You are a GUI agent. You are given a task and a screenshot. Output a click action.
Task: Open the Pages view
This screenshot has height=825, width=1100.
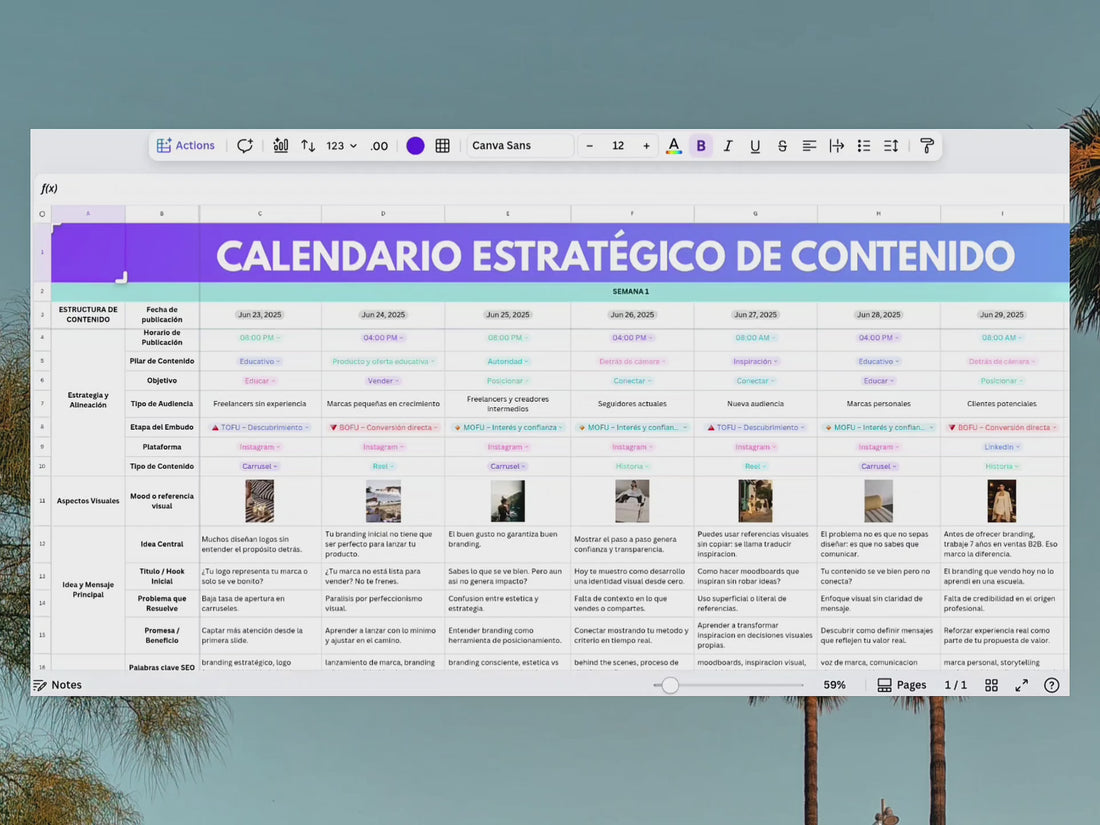point(902,685)
